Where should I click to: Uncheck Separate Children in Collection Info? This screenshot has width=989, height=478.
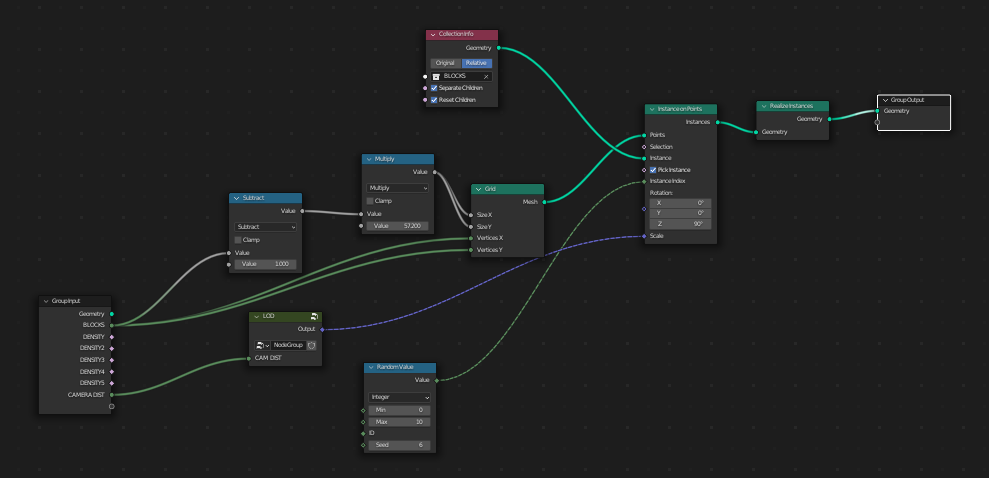[434, 88]
